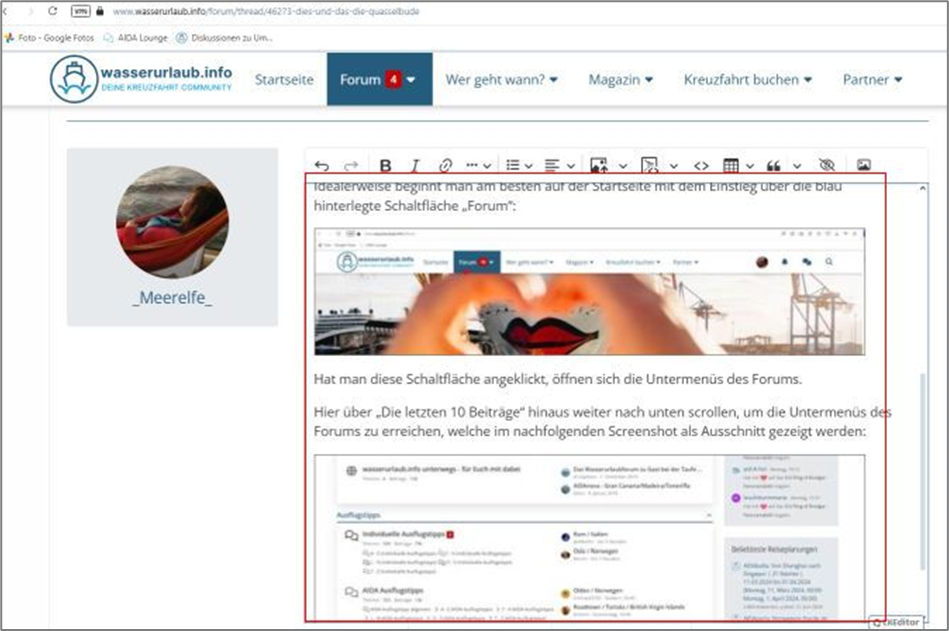Click the browser reload button

(53, 11)
